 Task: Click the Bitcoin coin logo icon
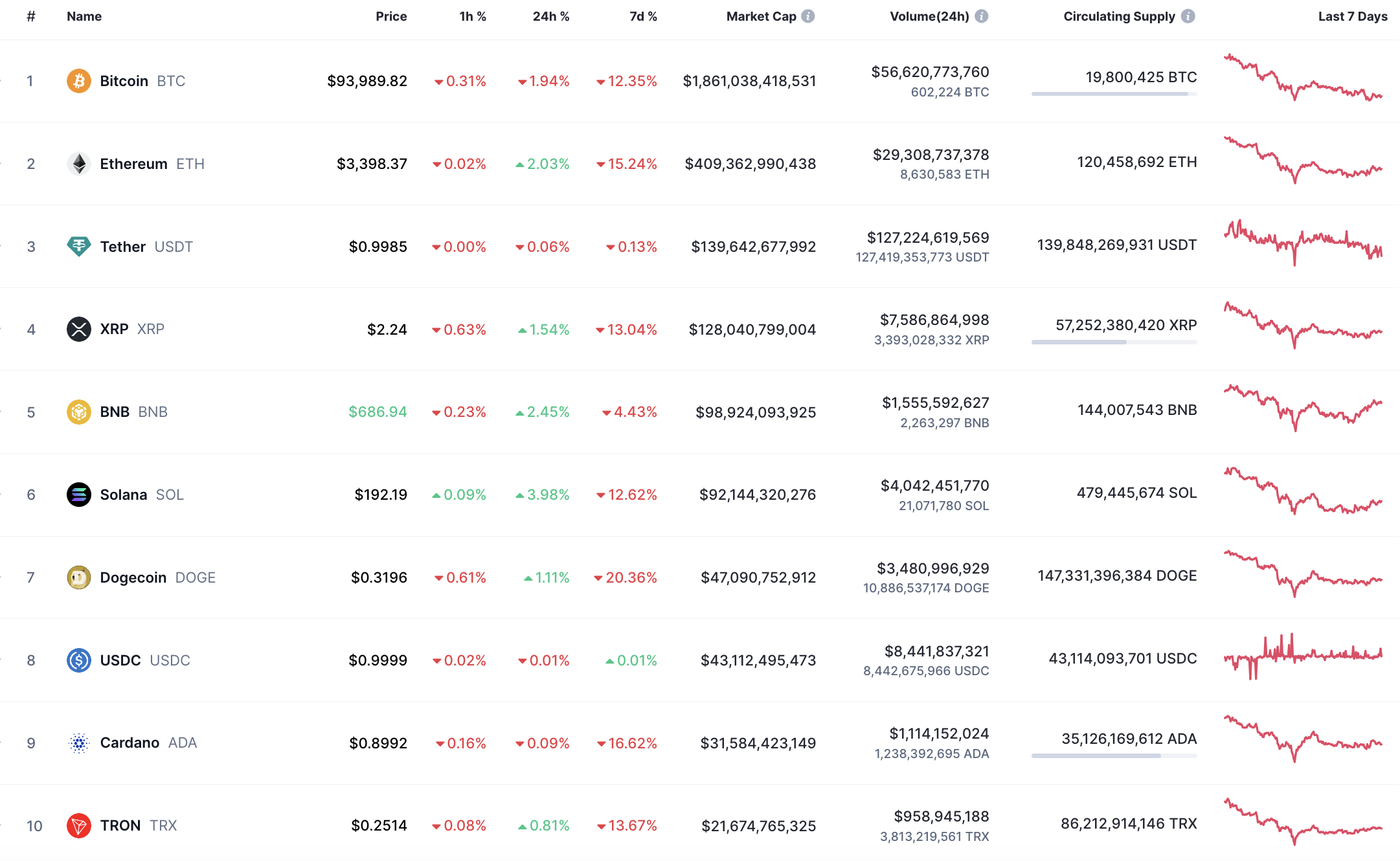(x=79, y=81)
